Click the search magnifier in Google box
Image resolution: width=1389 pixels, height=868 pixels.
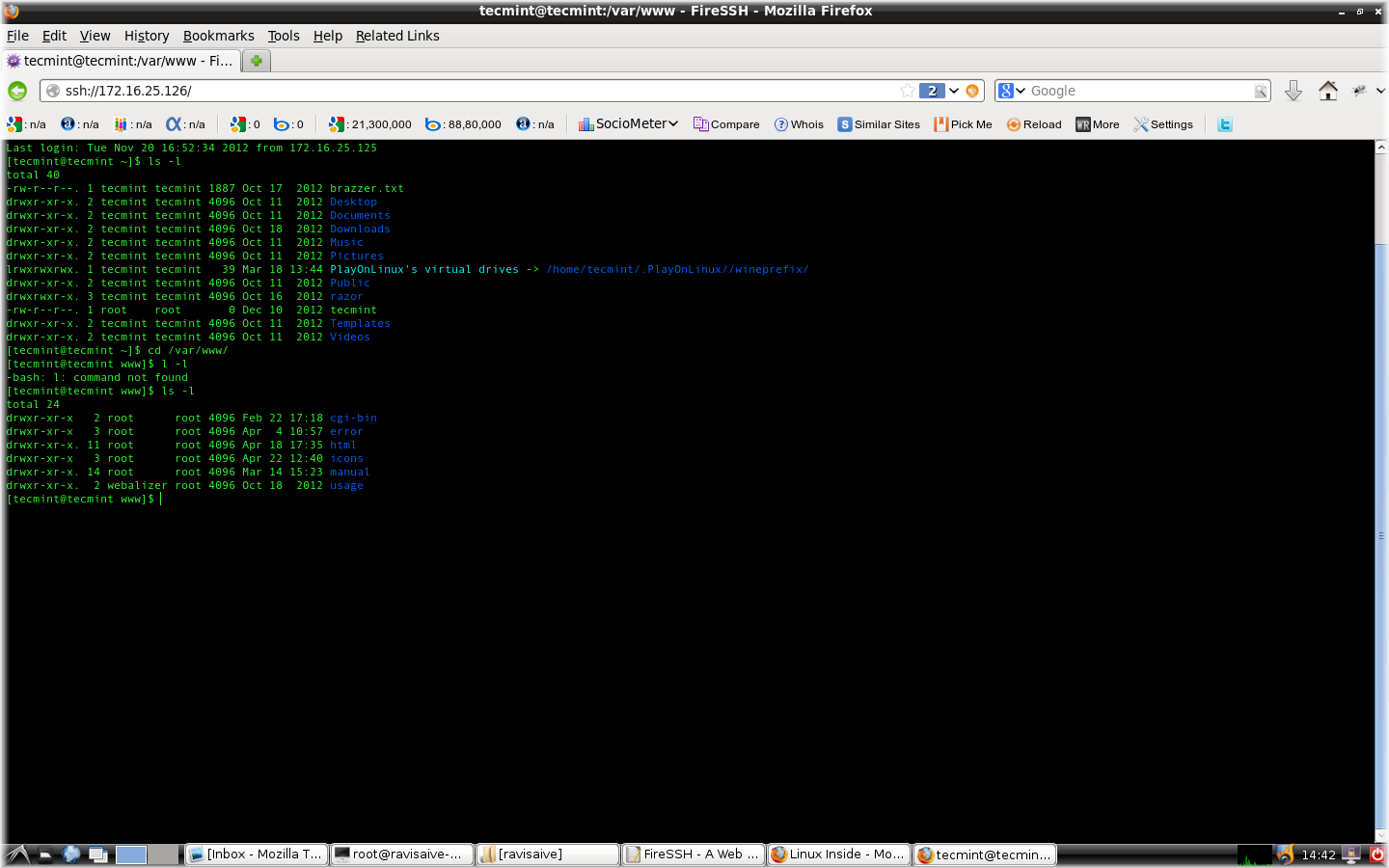[1260, 91]
